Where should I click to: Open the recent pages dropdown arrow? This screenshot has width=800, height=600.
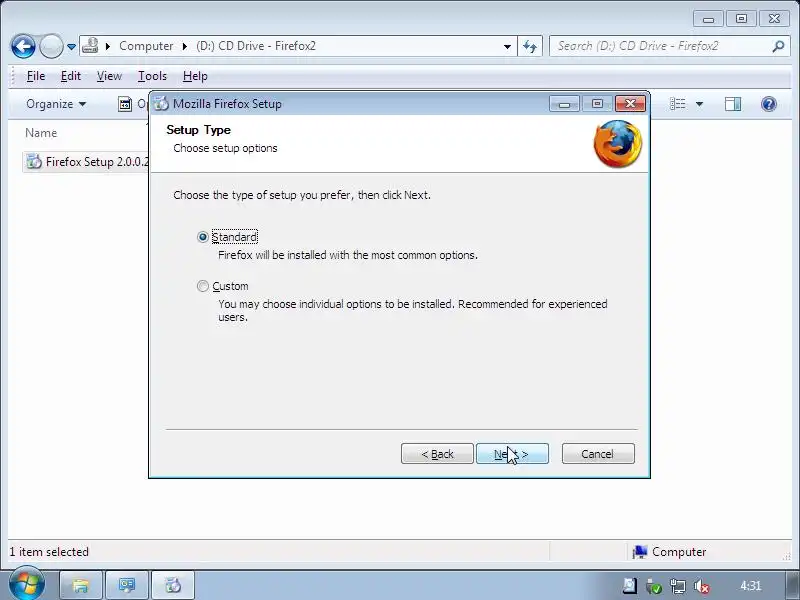71,46
